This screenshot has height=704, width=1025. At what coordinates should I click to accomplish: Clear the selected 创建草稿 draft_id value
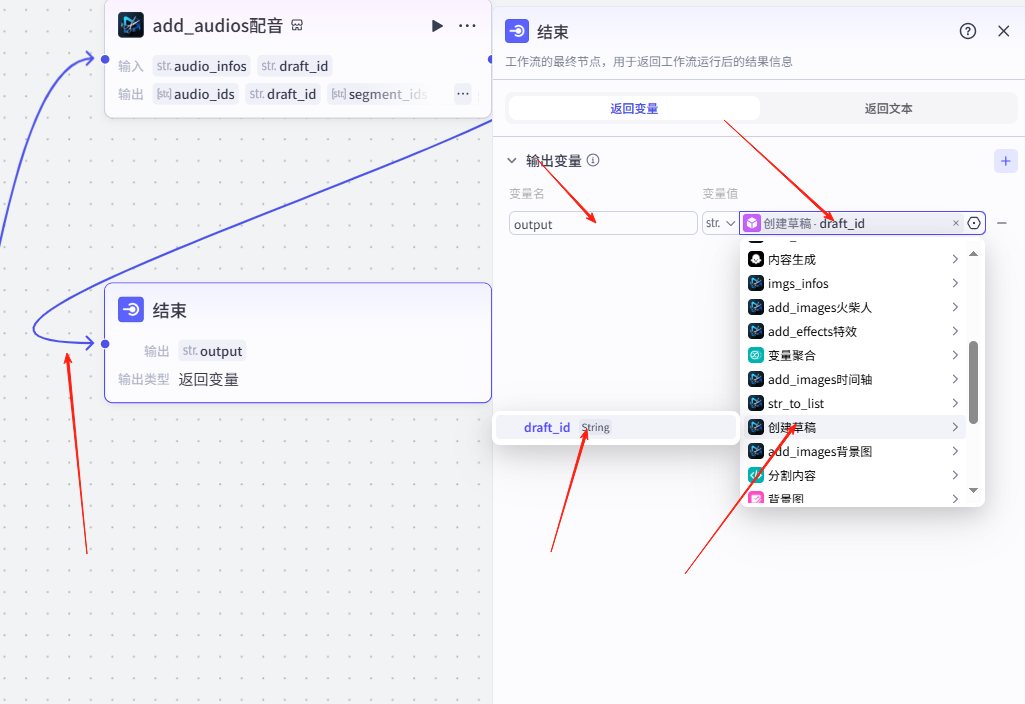click(955, 224)
